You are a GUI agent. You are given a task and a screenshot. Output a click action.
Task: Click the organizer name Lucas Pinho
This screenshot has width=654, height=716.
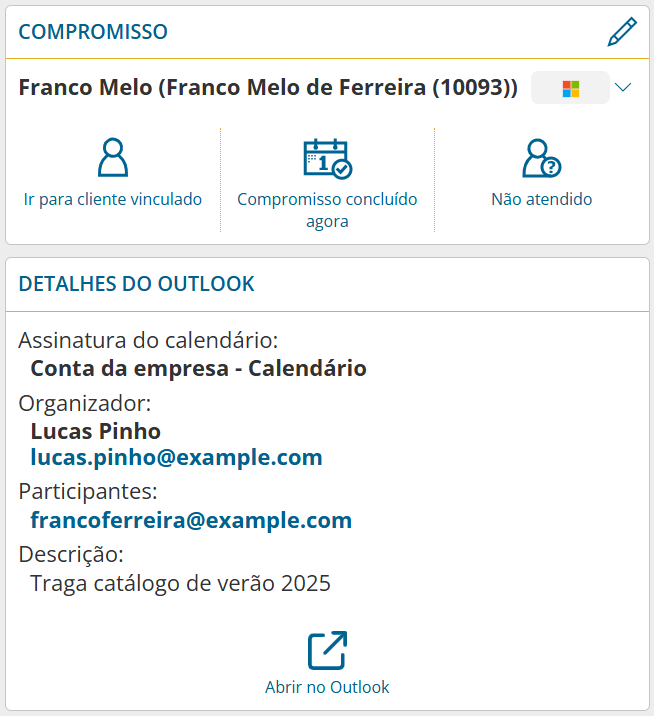[x=96, y=432]
